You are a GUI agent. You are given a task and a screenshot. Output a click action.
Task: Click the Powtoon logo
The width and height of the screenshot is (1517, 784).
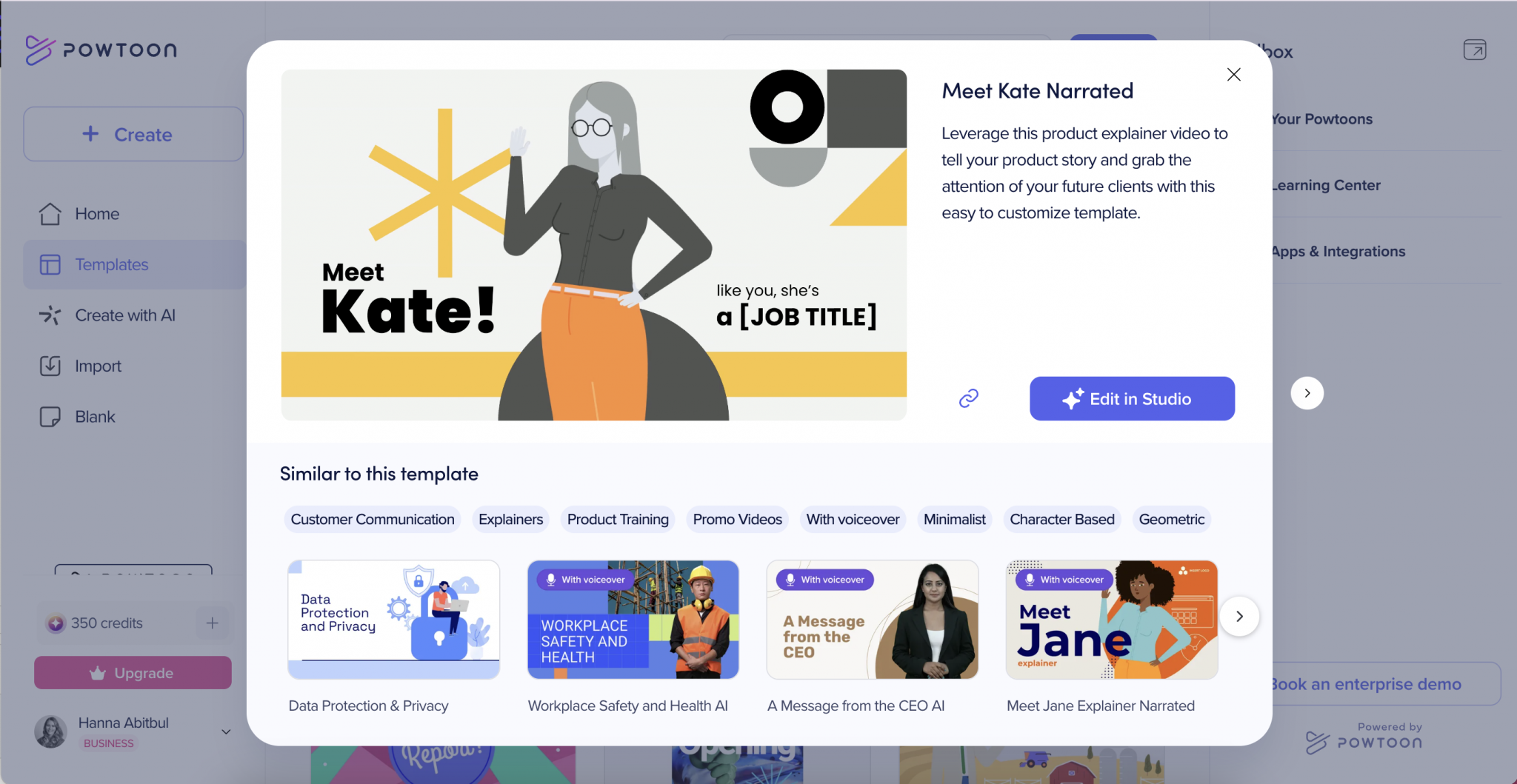(x=101, y=50)
